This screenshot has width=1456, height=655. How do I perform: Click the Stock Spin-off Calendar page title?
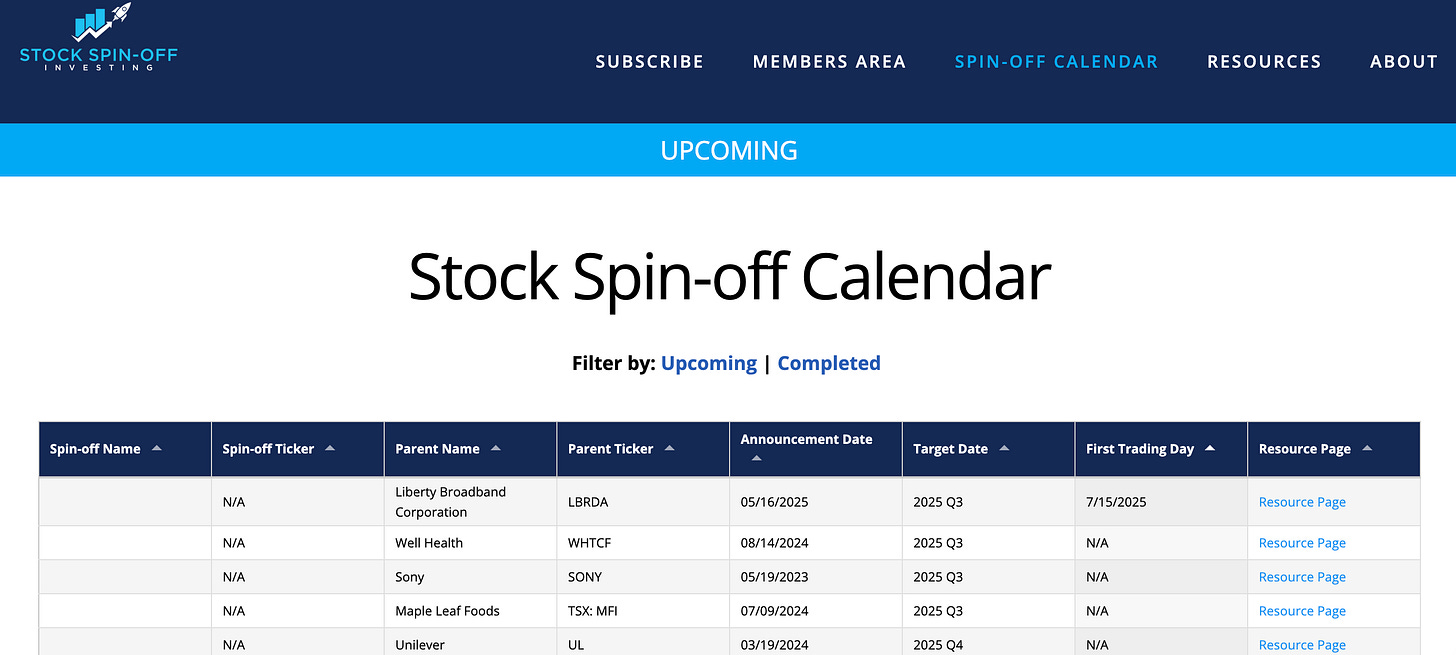pos(730,277)
